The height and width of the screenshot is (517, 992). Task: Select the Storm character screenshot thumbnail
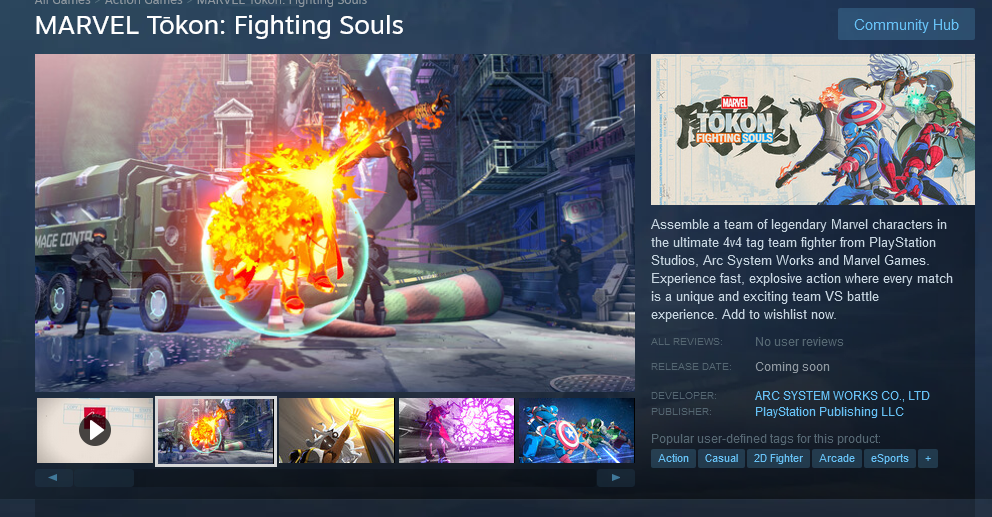[x=337, y=430]
